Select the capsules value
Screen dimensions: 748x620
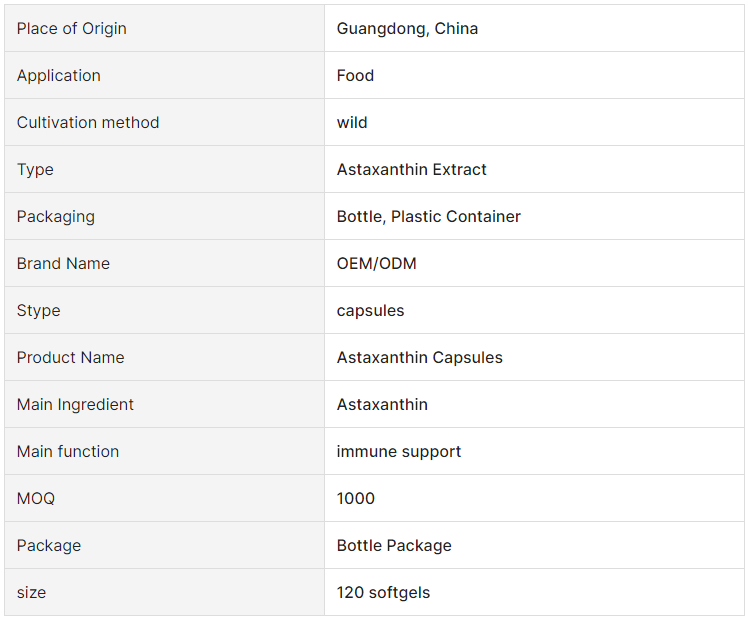click(370, 310)
